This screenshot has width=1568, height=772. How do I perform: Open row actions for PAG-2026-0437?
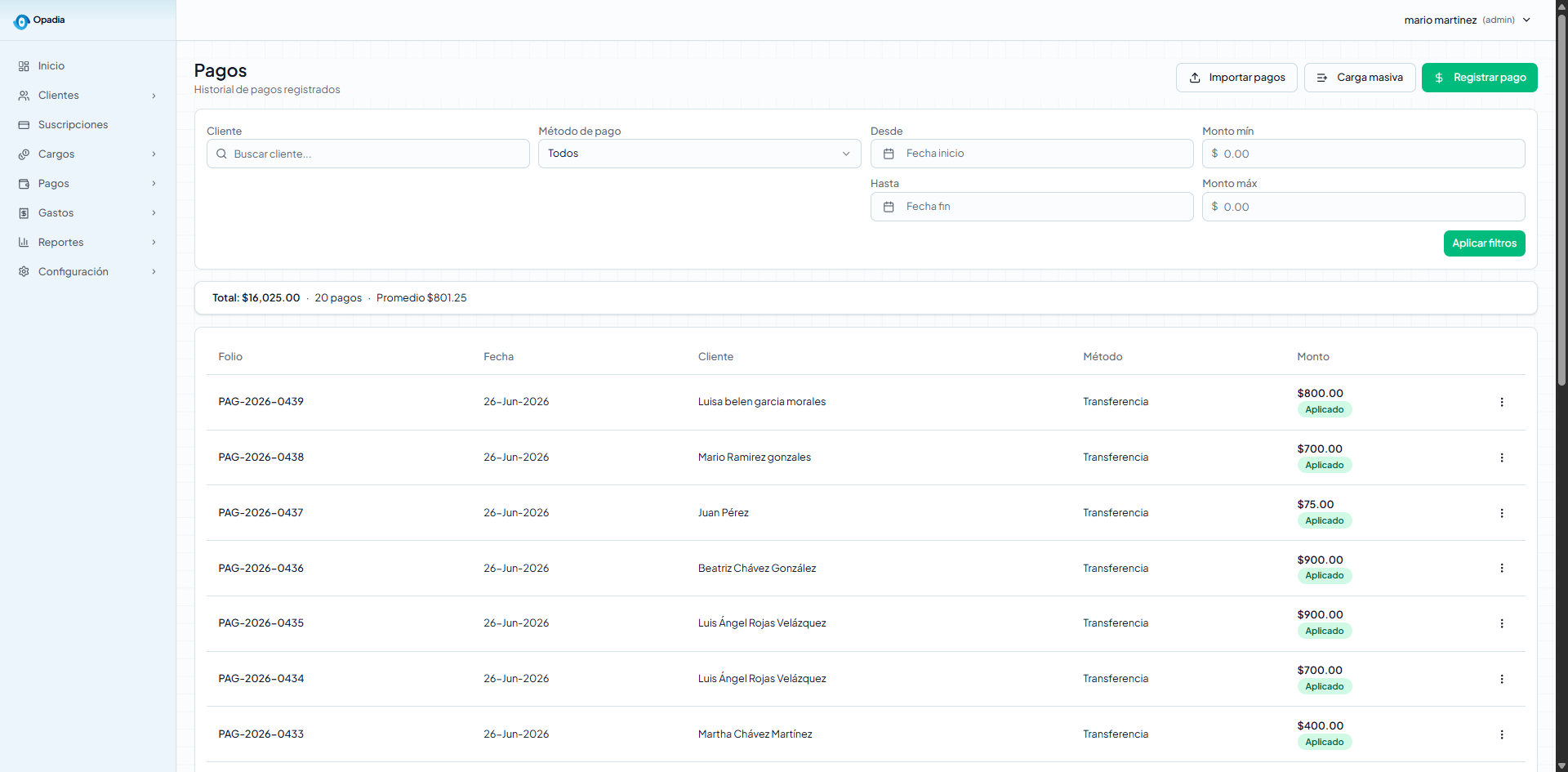coord(1501,513)
